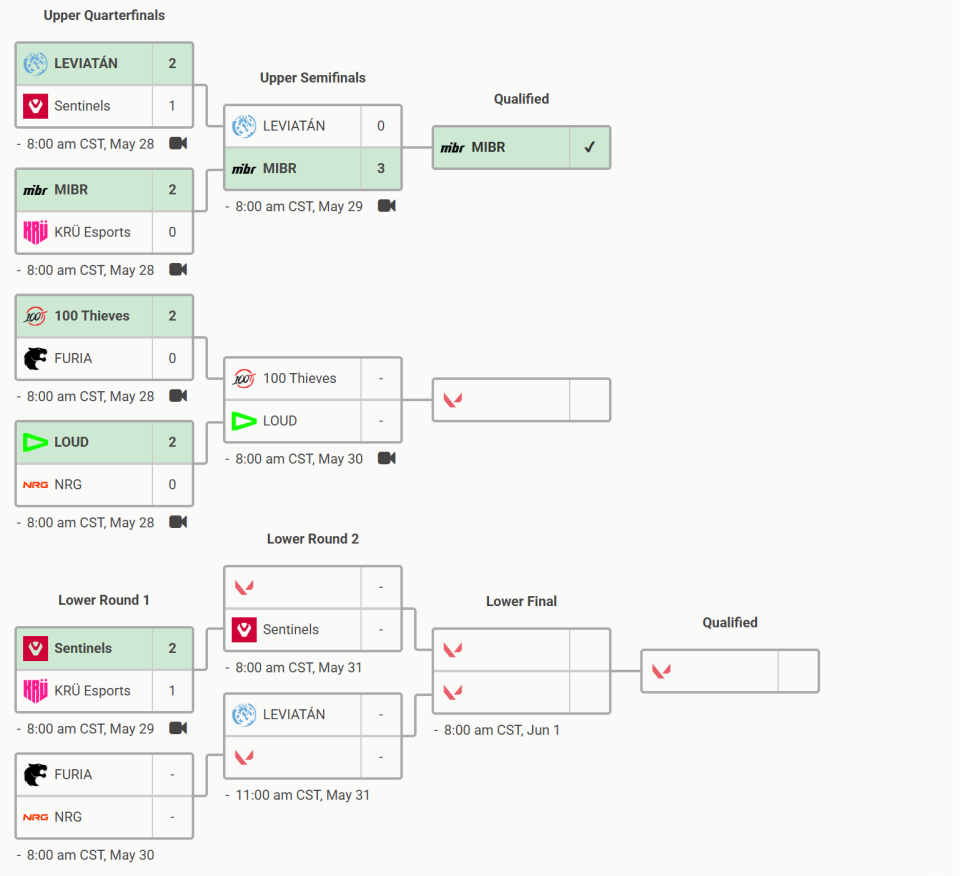Open the MIBR qualified team entry
Image resolution: width=960 pixels, height=876 pixels.
[522, 148]
